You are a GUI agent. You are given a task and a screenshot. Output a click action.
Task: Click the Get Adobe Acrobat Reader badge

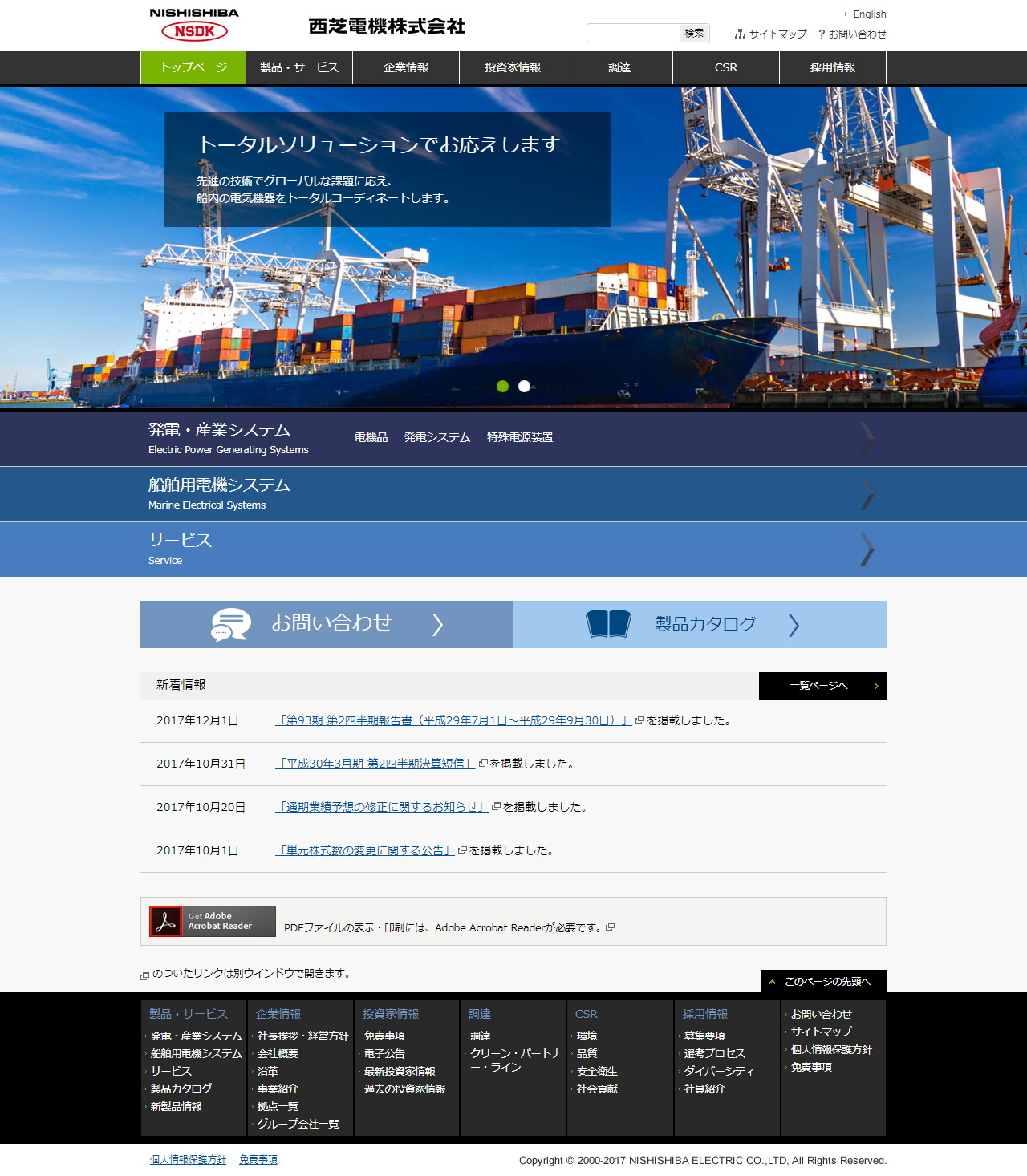pyautogui.click(x=213, y=921)
